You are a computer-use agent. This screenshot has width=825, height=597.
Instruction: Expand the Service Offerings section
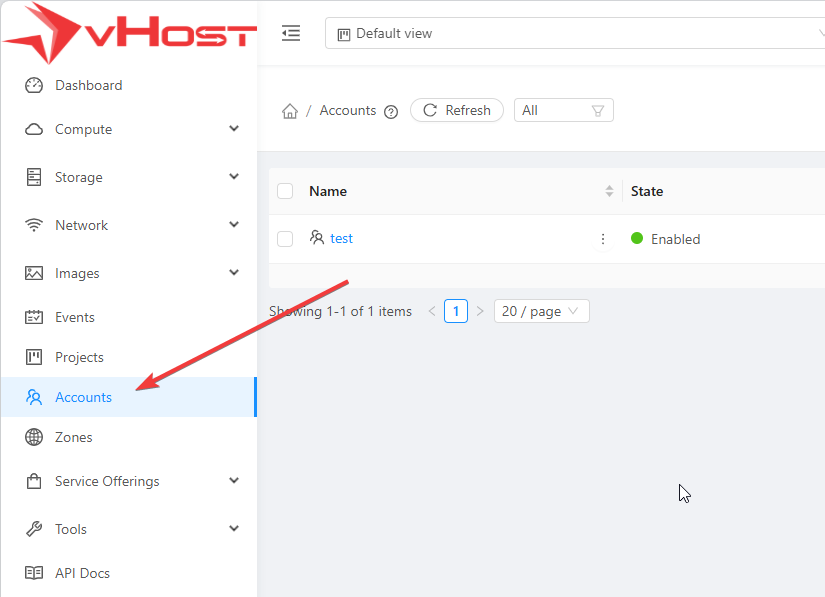point(130,481)
